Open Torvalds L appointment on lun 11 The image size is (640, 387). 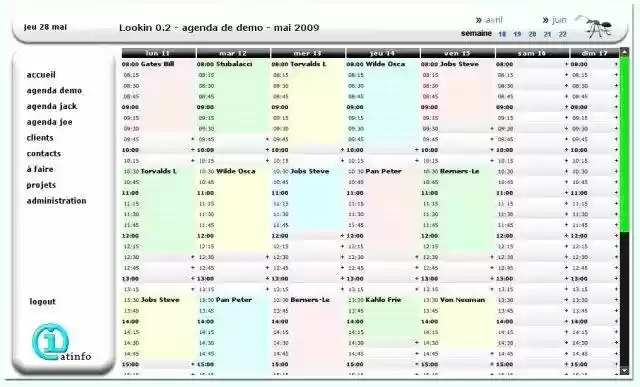point(158,171)
